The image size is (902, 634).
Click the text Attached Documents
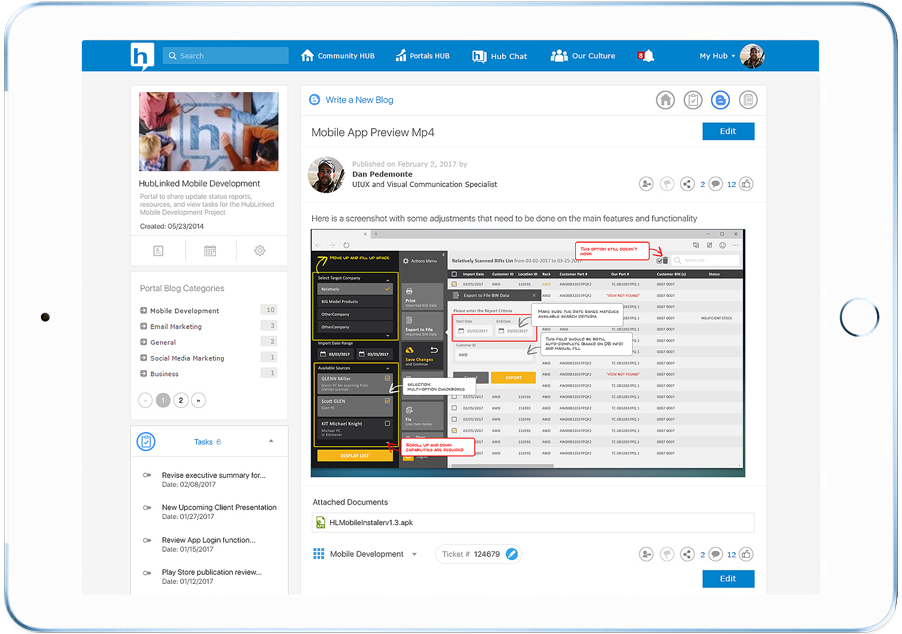350,502
